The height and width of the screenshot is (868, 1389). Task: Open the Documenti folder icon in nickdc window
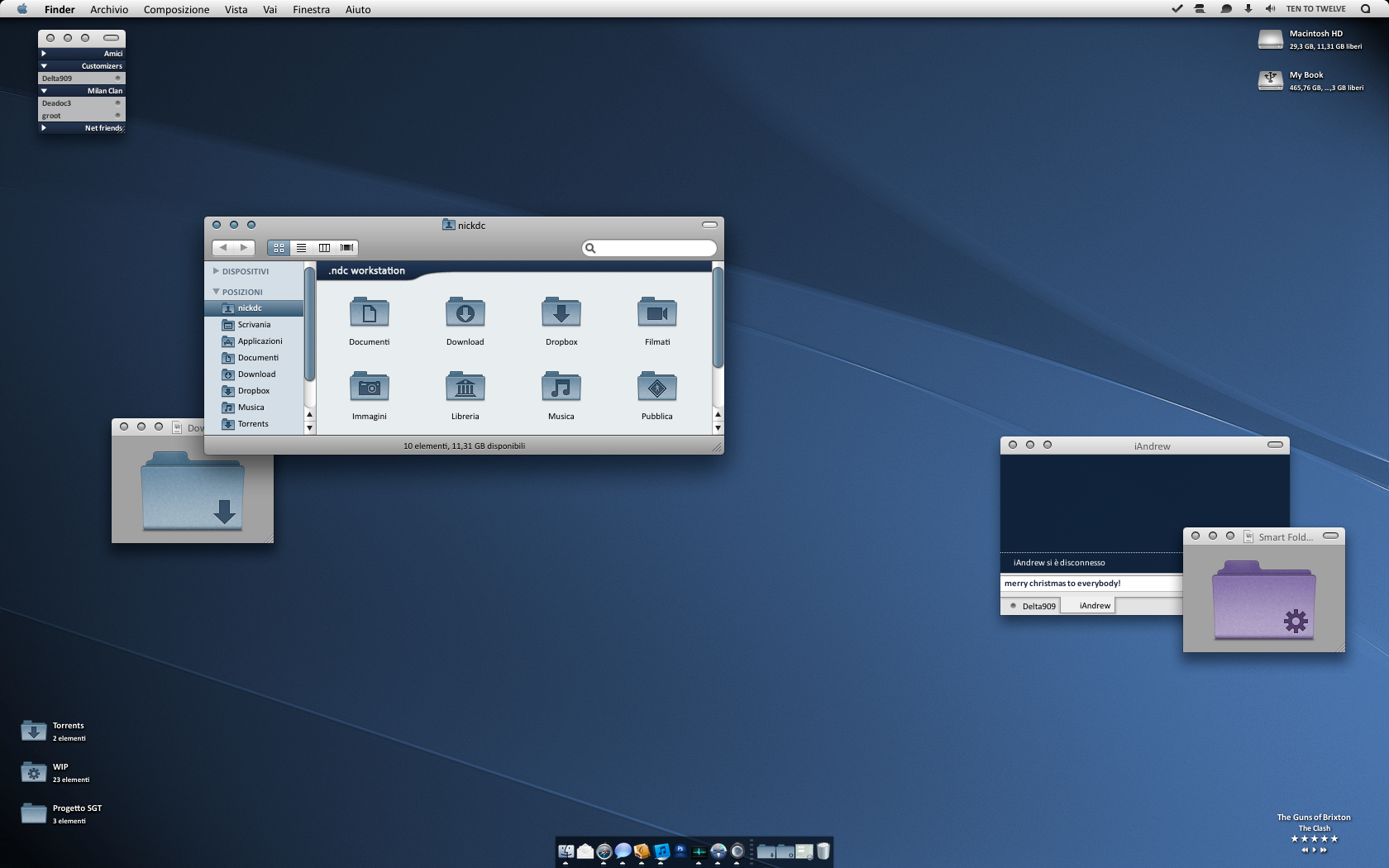[x=369, y=312]
